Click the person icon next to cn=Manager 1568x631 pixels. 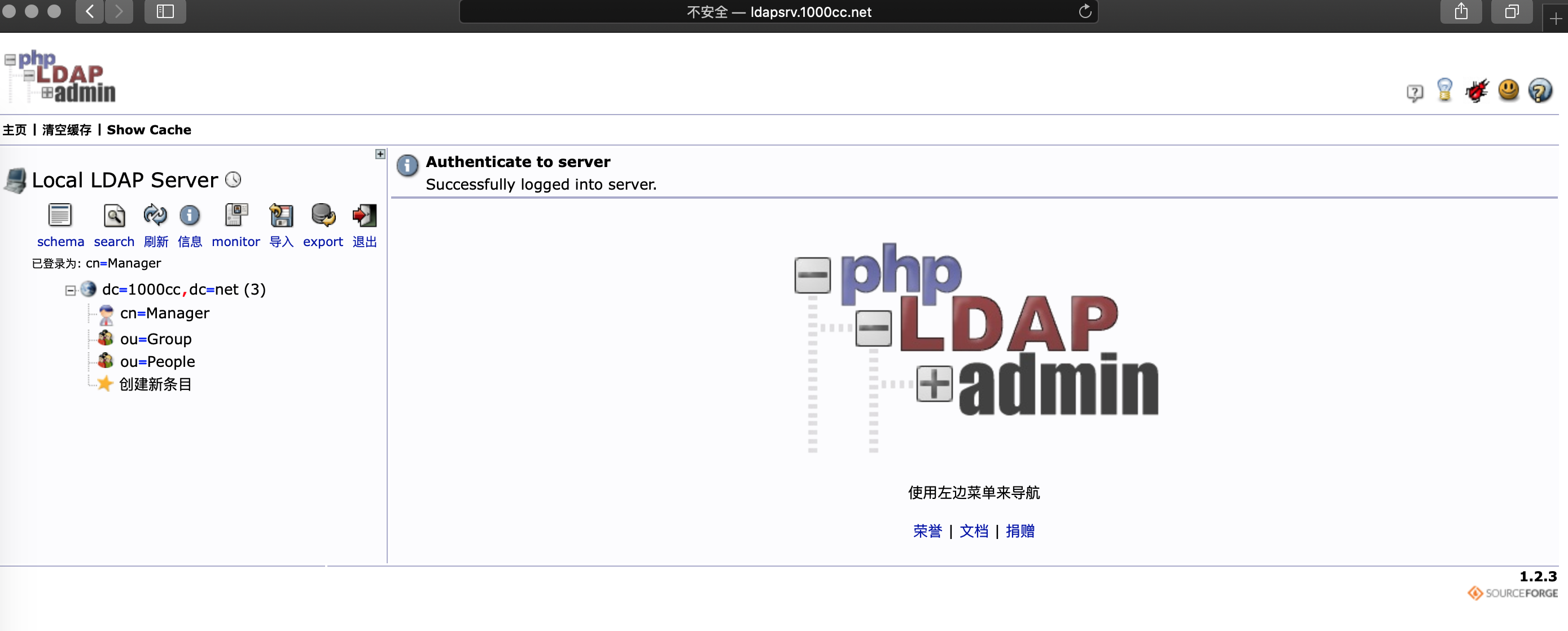106,314
